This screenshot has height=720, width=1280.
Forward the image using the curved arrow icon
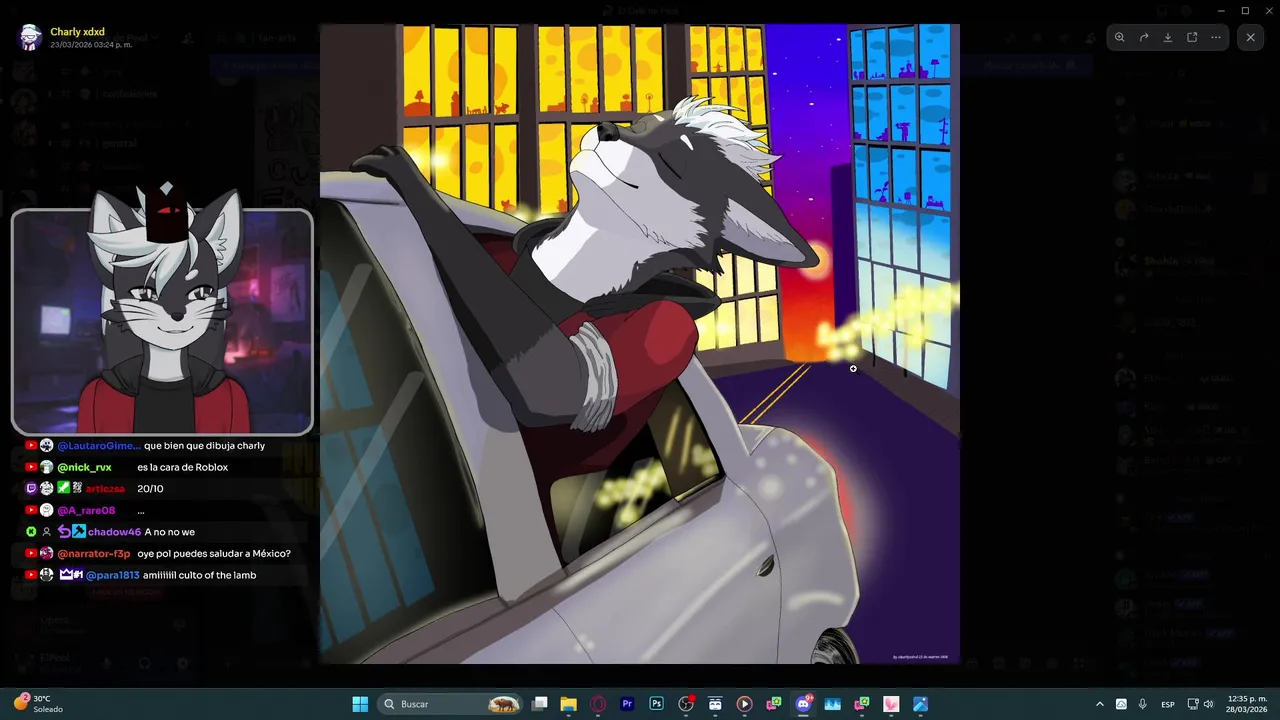point(1144,37)
